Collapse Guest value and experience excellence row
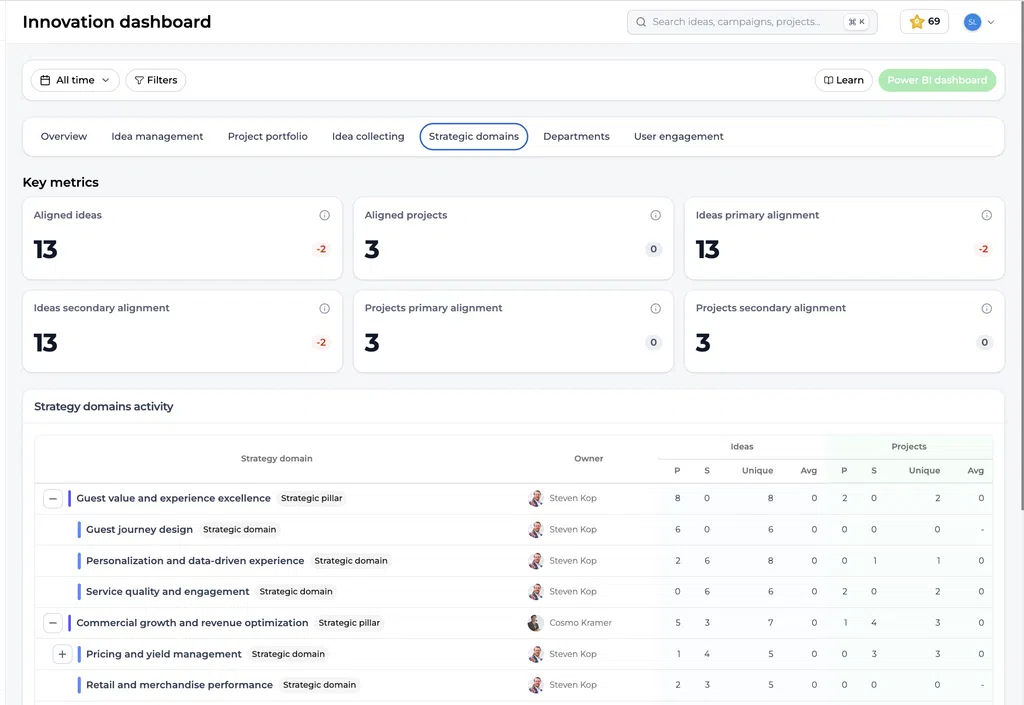This screenshot has width=1024, height=705. tap(53, 499)
